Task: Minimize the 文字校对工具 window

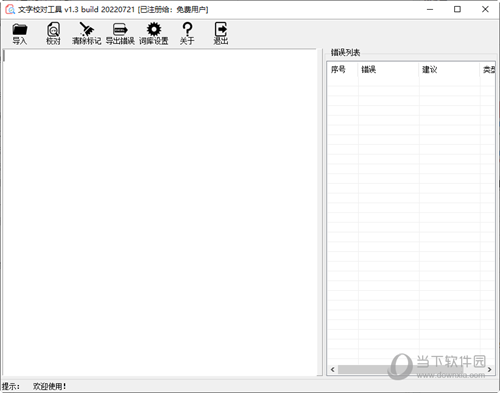Action: pos(430,9)
